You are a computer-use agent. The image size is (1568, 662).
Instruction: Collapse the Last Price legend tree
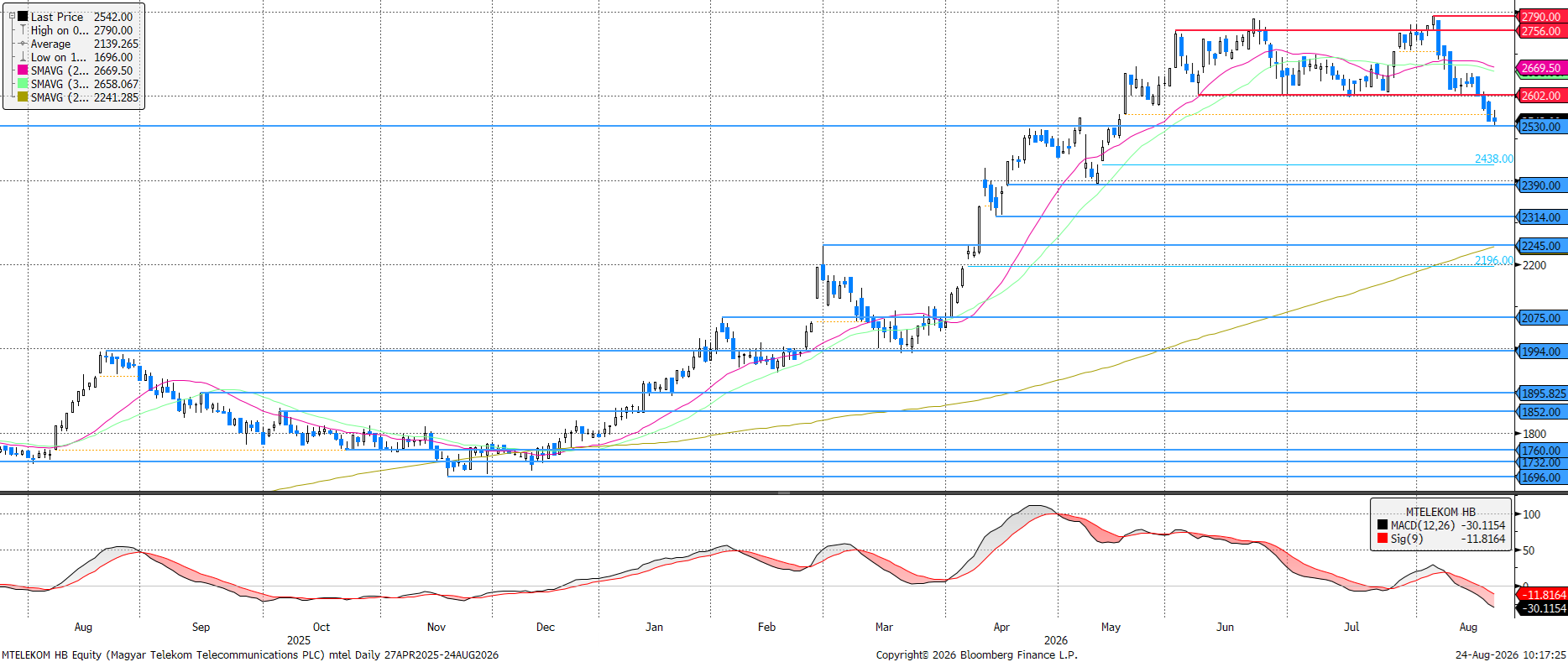(12, 16)
